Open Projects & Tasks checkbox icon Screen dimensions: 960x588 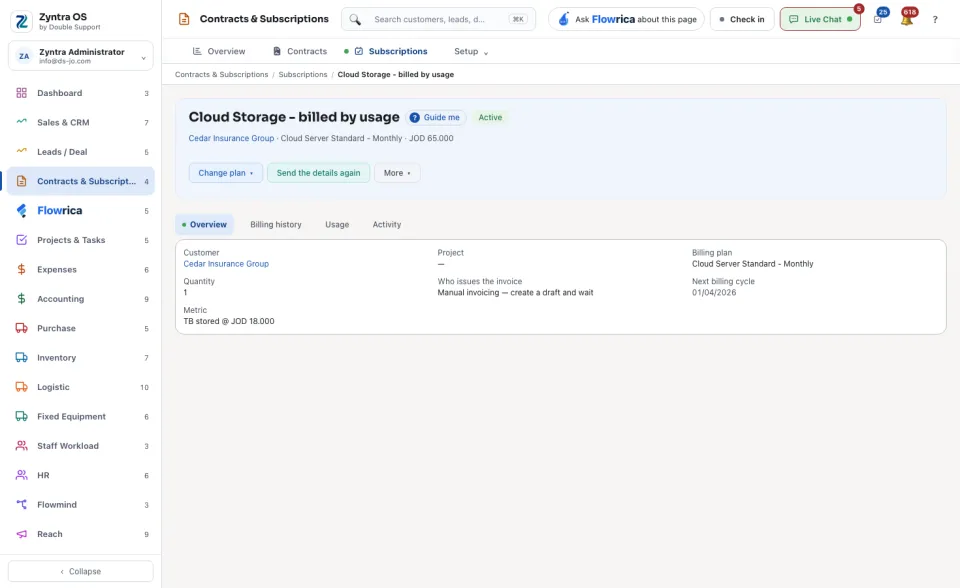[21, 239]
